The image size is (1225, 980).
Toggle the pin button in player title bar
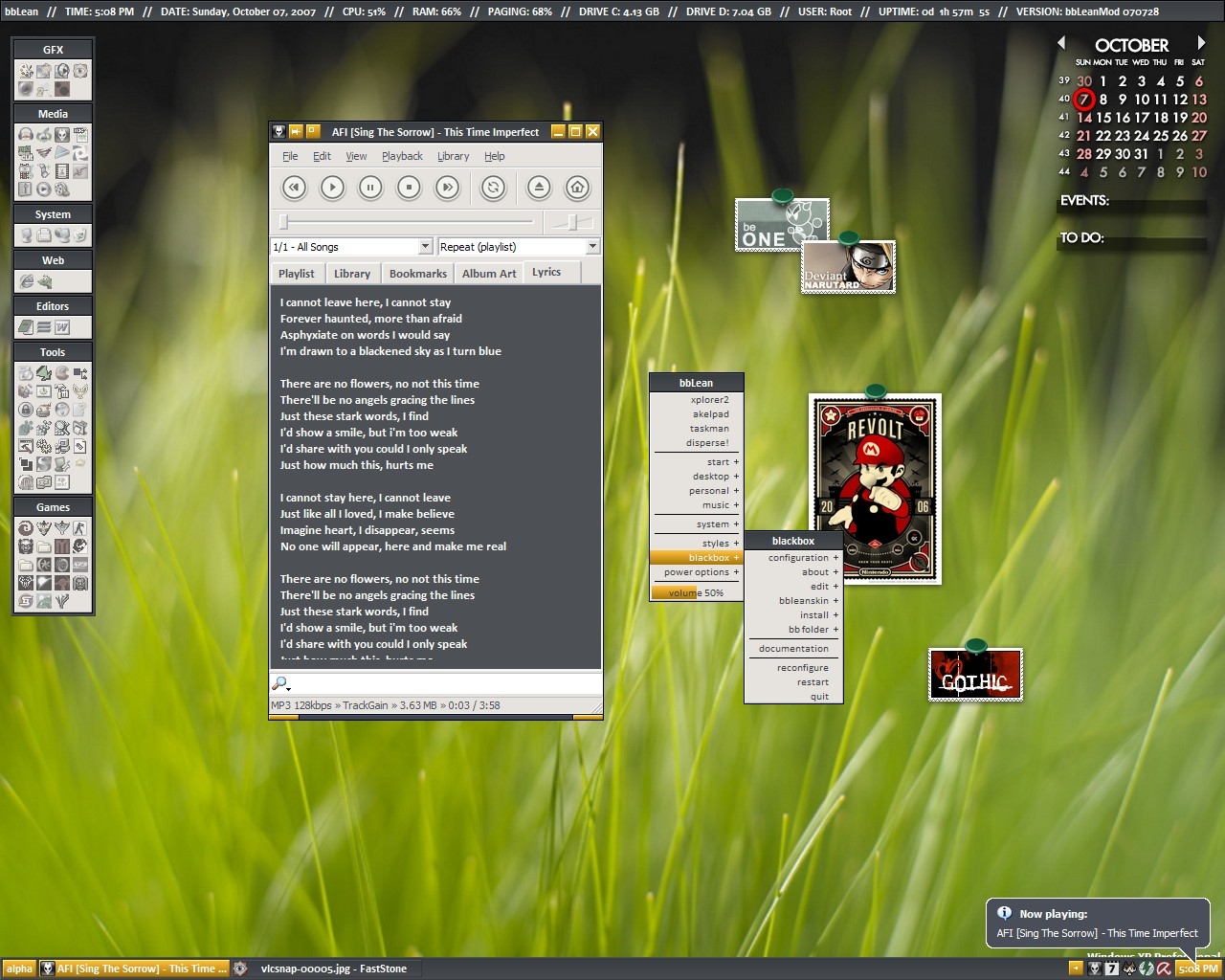click(296, 132)
